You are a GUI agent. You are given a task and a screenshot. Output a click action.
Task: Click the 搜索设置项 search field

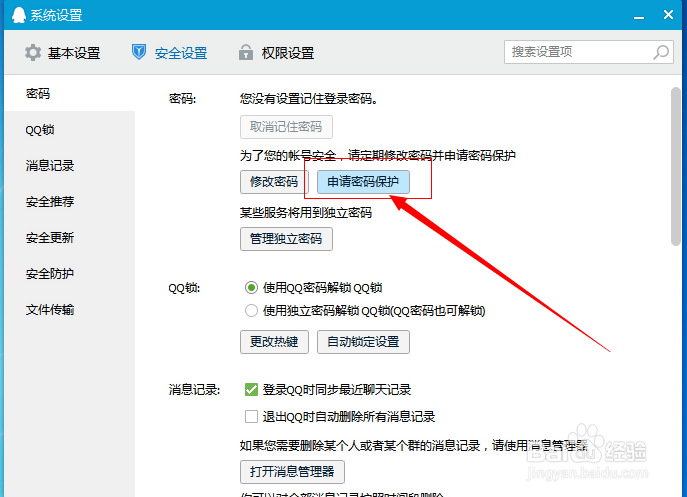(x=588, y=52)
